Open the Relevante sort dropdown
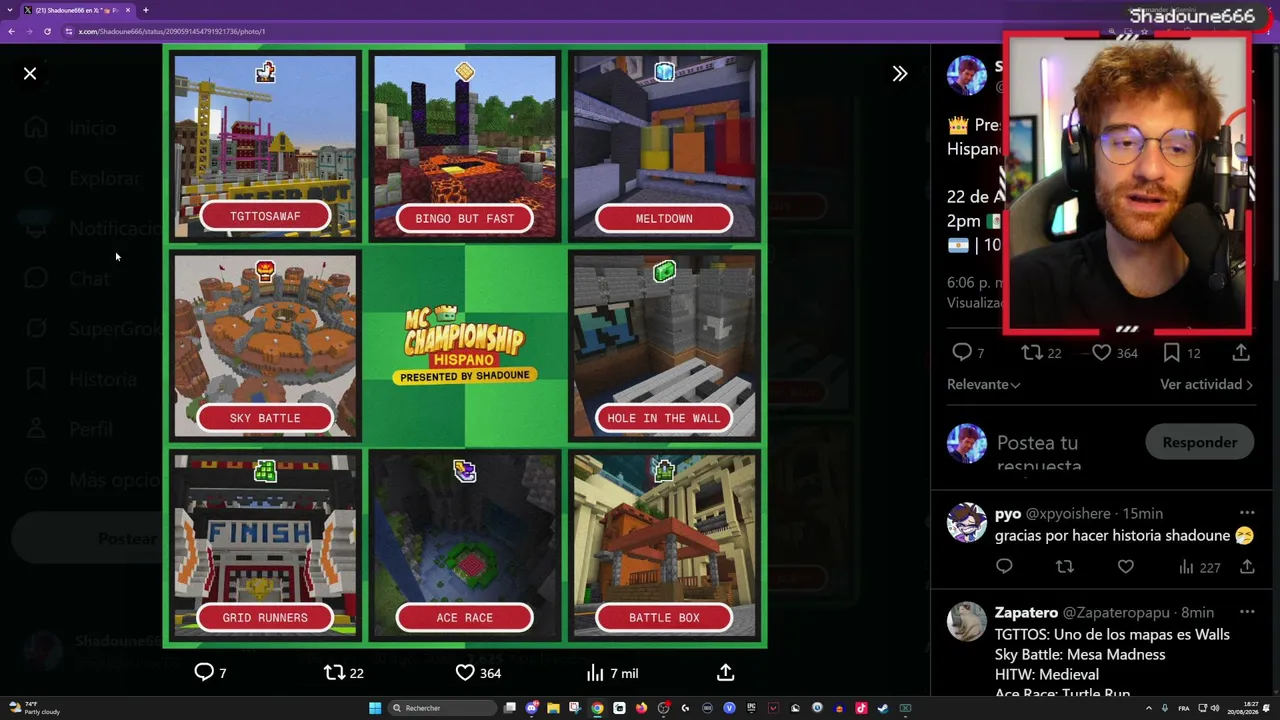The height and width of the screenshot is (720, 1280). [984, 384]
